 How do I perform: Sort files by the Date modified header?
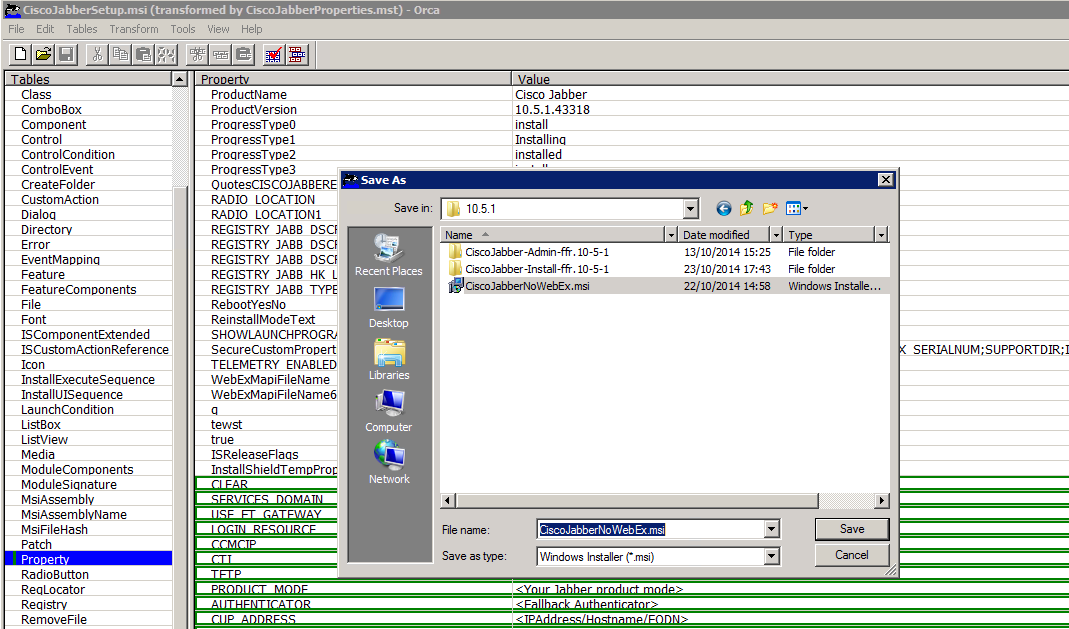(x=724, y=235)
